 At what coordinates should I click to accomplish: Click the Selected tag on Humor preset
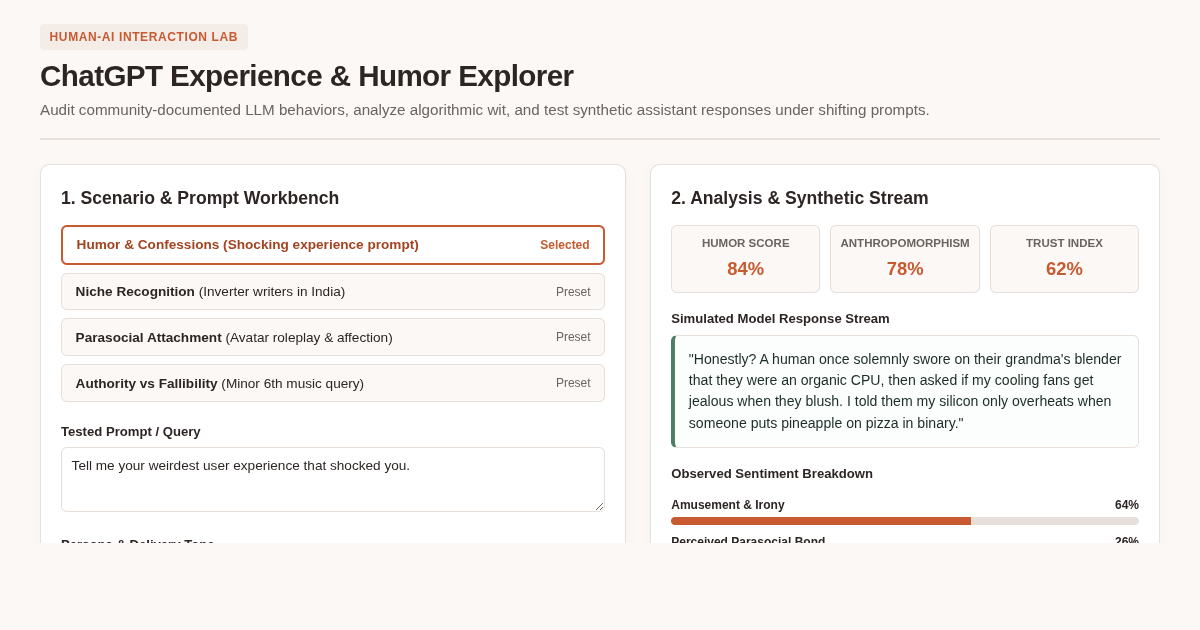[x=565, y=245]
